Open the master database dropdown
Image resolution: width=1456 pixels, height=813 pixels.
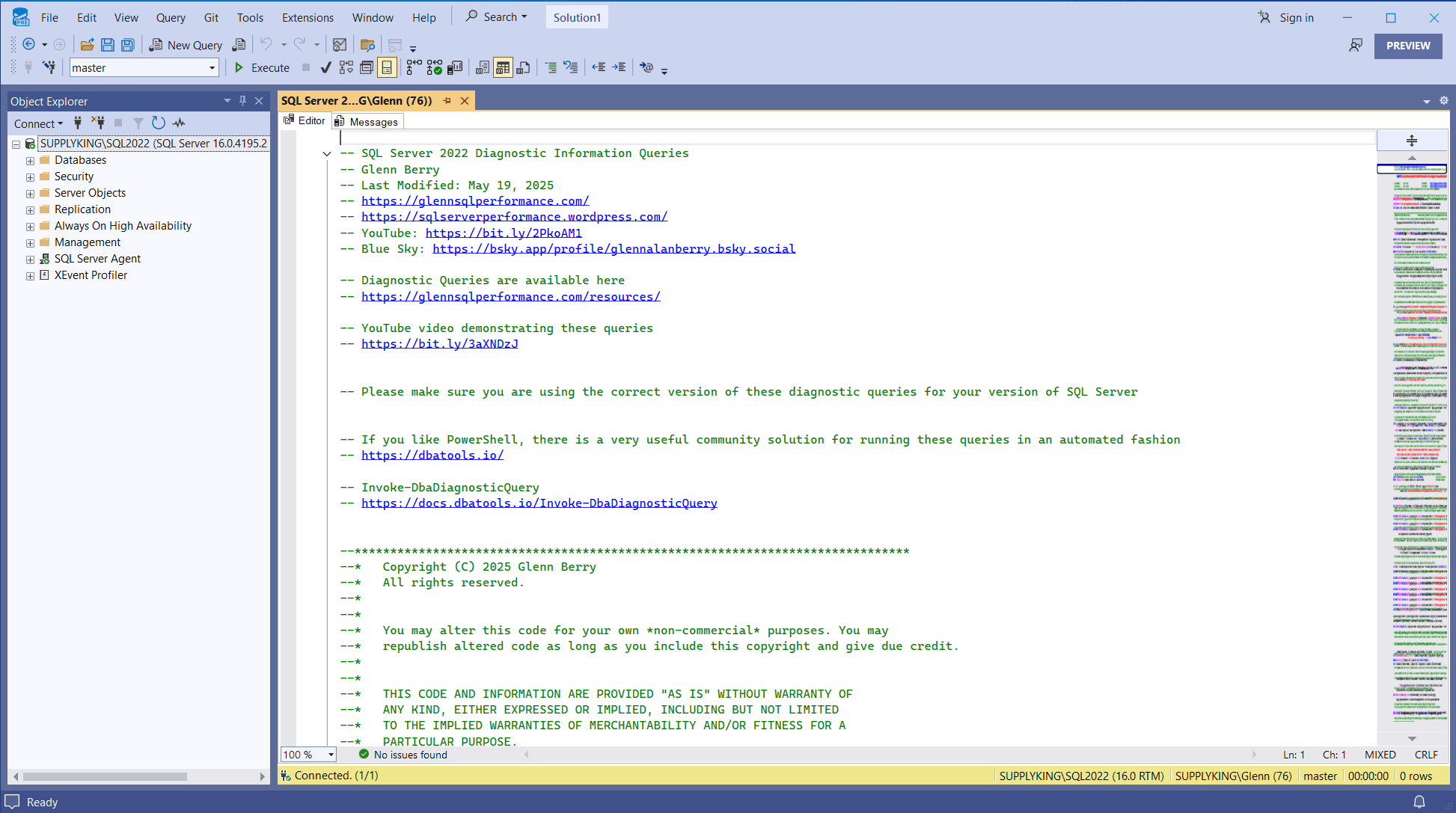point(212,68)
